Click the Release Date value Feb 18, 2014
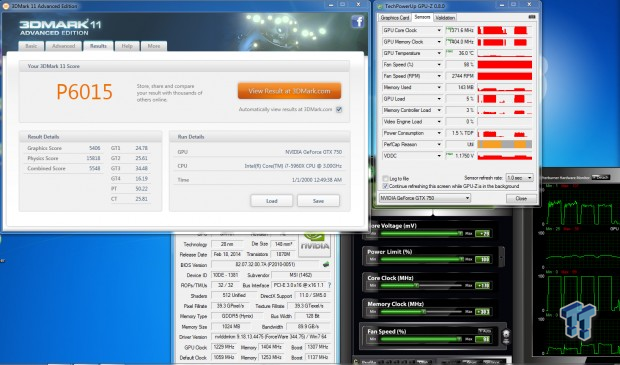Viewport: 620px width, 365px height. pyautogui.click(x=227, y=254)
